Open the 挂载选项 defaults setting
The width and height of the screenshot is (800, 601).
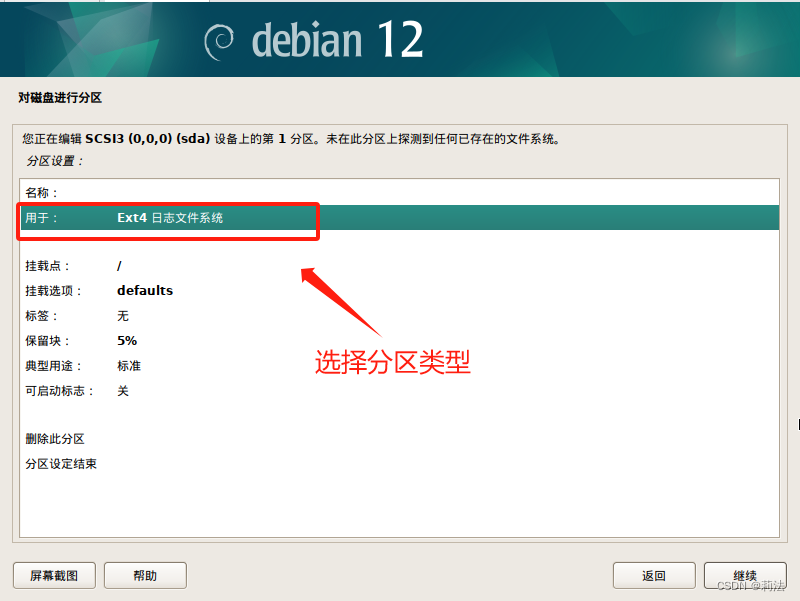click(x=399, y=291)
